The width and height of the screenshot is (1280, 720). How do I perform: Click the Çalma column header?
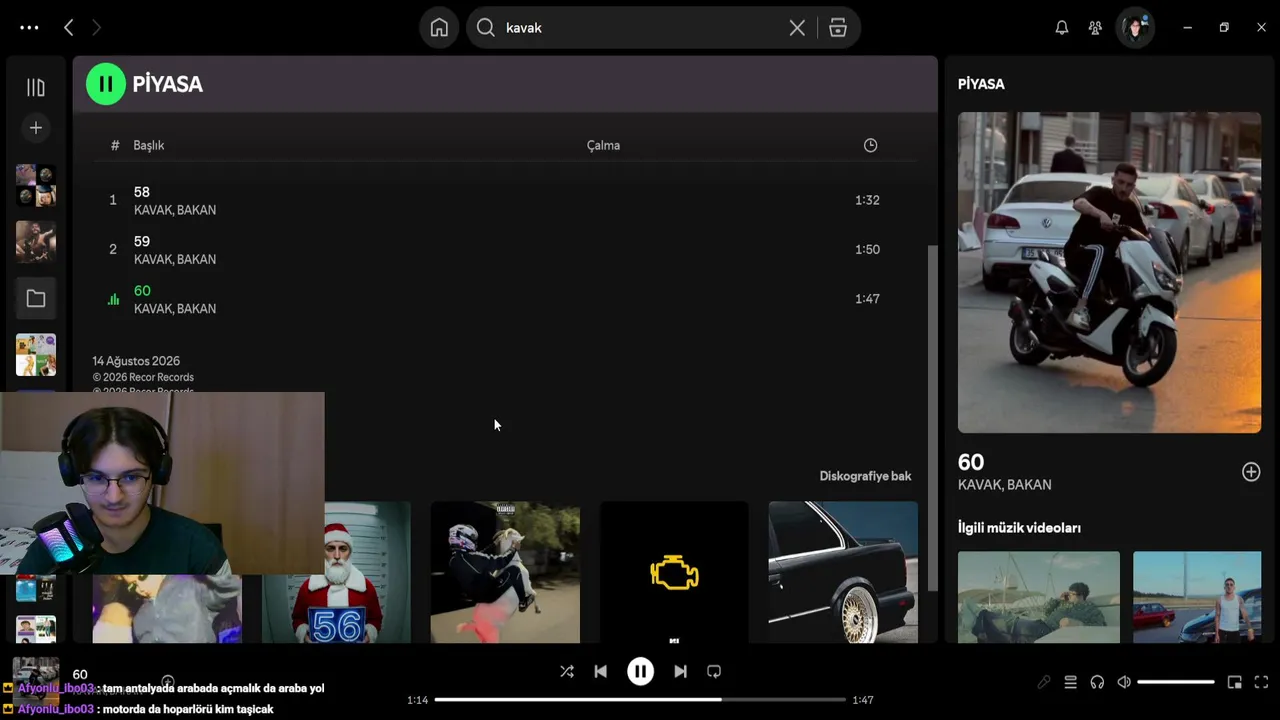coord(603,145)
